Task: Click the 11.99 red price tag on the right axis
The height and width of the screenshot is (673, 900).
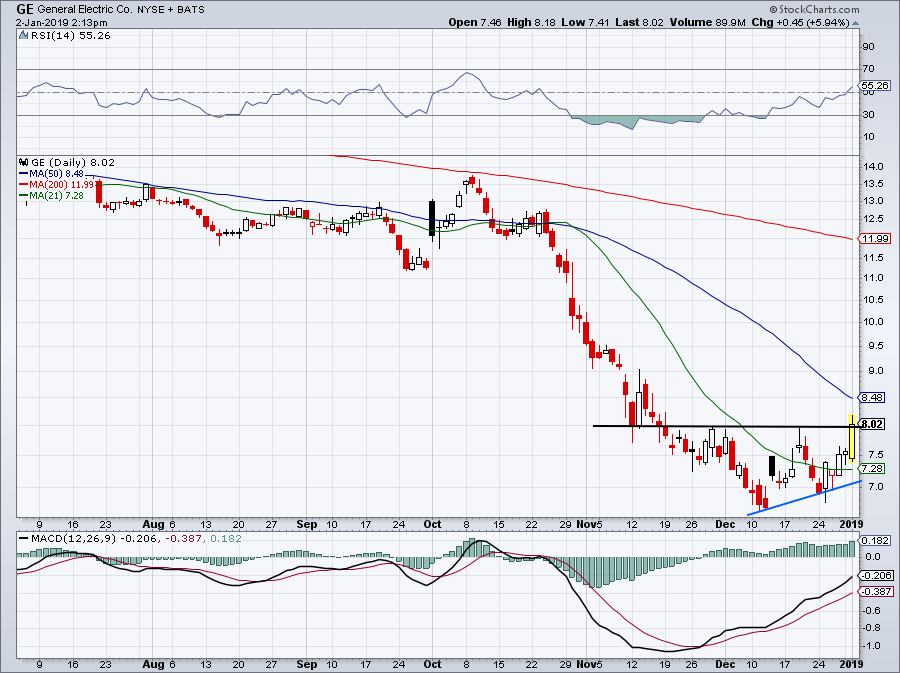Action: (875, 239)
